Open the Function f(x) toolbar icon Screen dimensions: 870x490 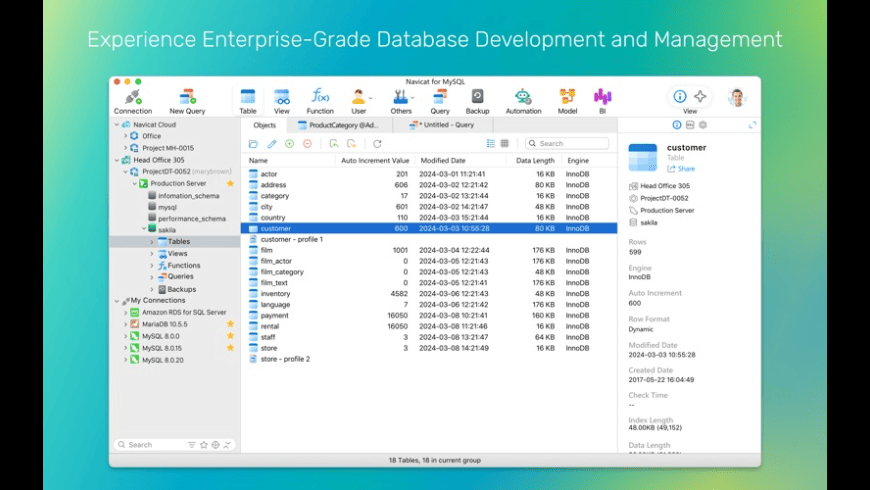point(320,102)
